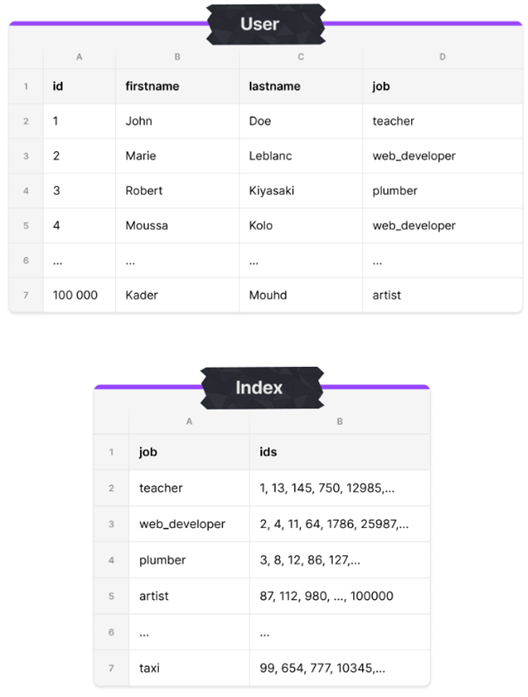Click the User table title badge
Screen dimensions: 528x697
point(265,24)
